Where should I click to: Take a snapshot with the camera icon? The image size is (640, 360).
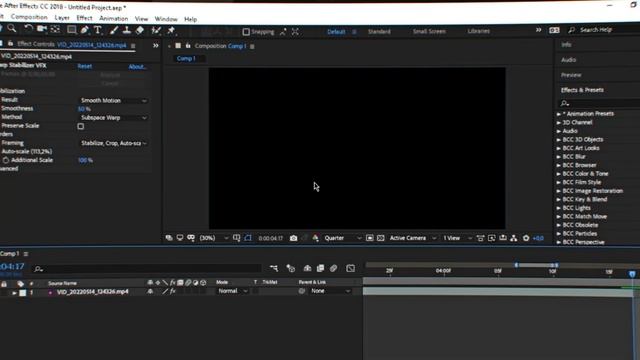coord(293,238)
